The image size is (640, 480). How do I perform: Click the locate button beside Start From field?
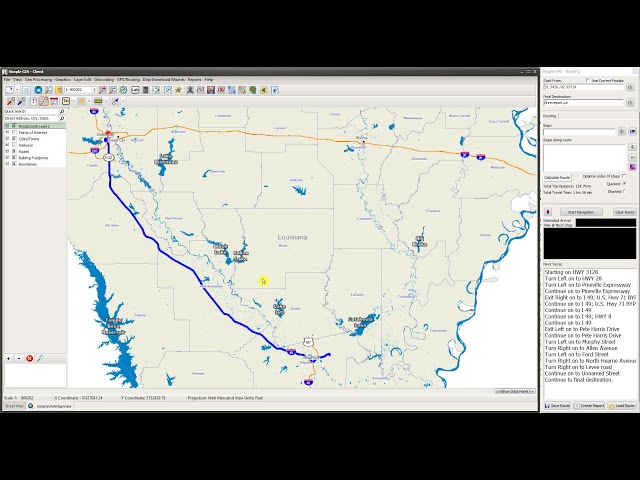click(630, 87)
